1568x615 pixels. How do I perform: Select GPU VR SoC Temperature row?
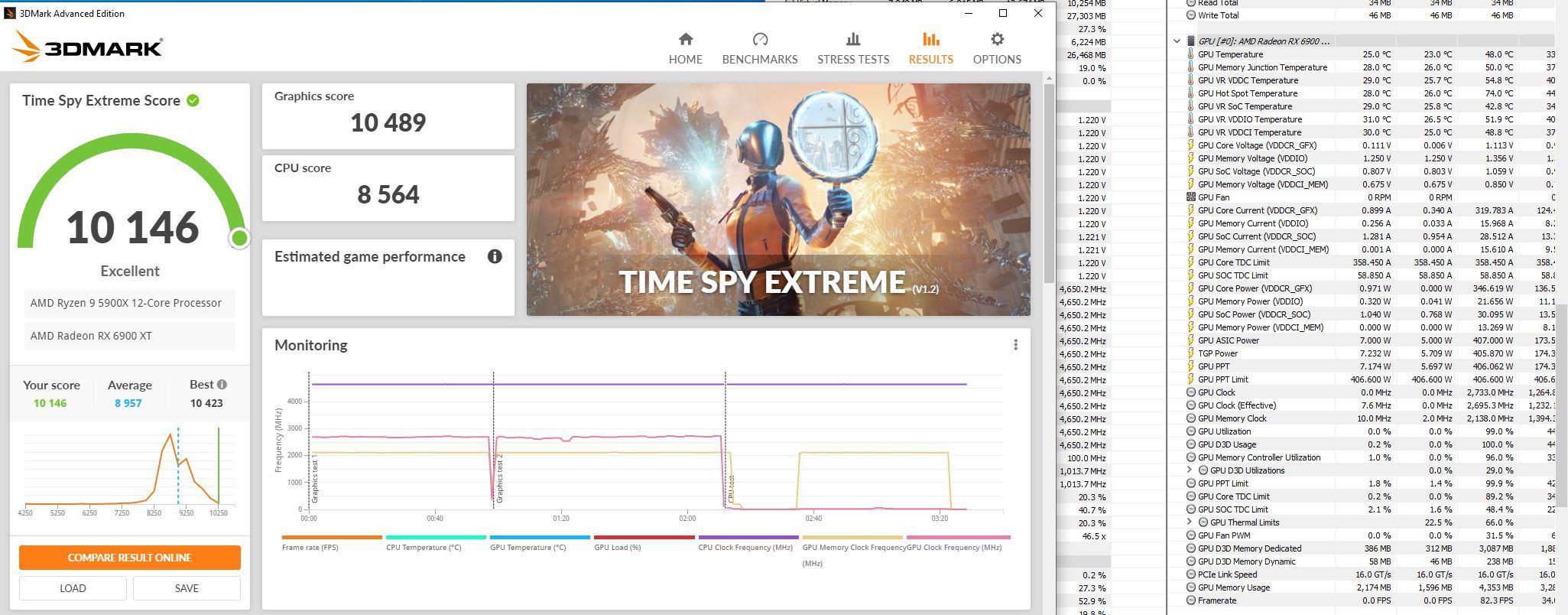1368,106
